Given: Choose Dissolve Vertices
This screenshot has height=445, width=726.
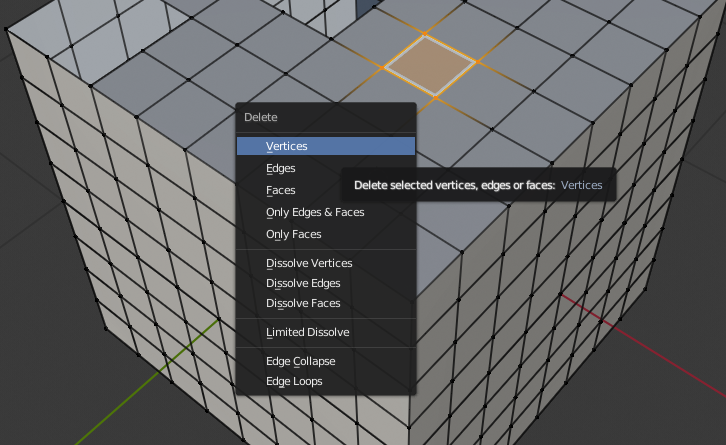Looking at the screenshot, I should tap(326, 263).
